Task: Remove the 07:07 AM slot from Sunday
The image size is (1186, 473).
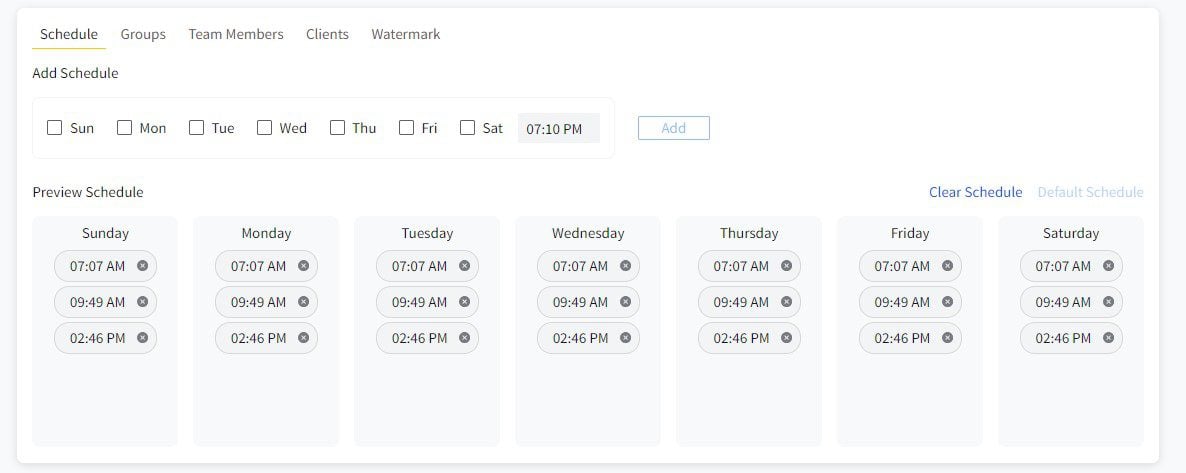Action: (142, 266)
